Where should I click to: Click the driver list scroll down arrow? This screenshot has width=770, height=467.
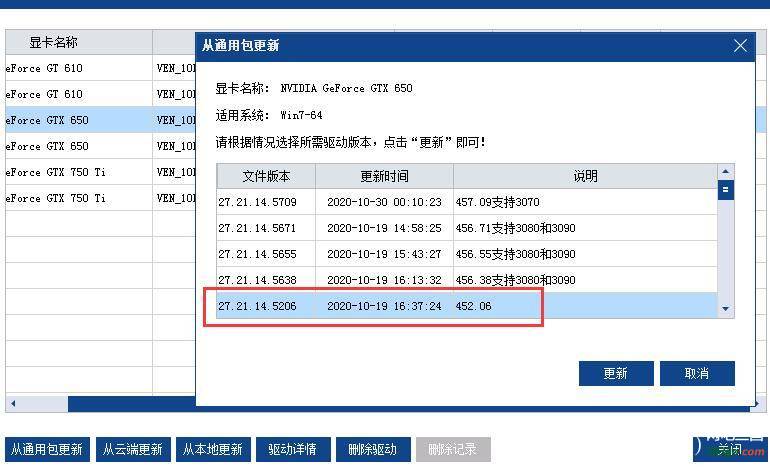(726, 309)
